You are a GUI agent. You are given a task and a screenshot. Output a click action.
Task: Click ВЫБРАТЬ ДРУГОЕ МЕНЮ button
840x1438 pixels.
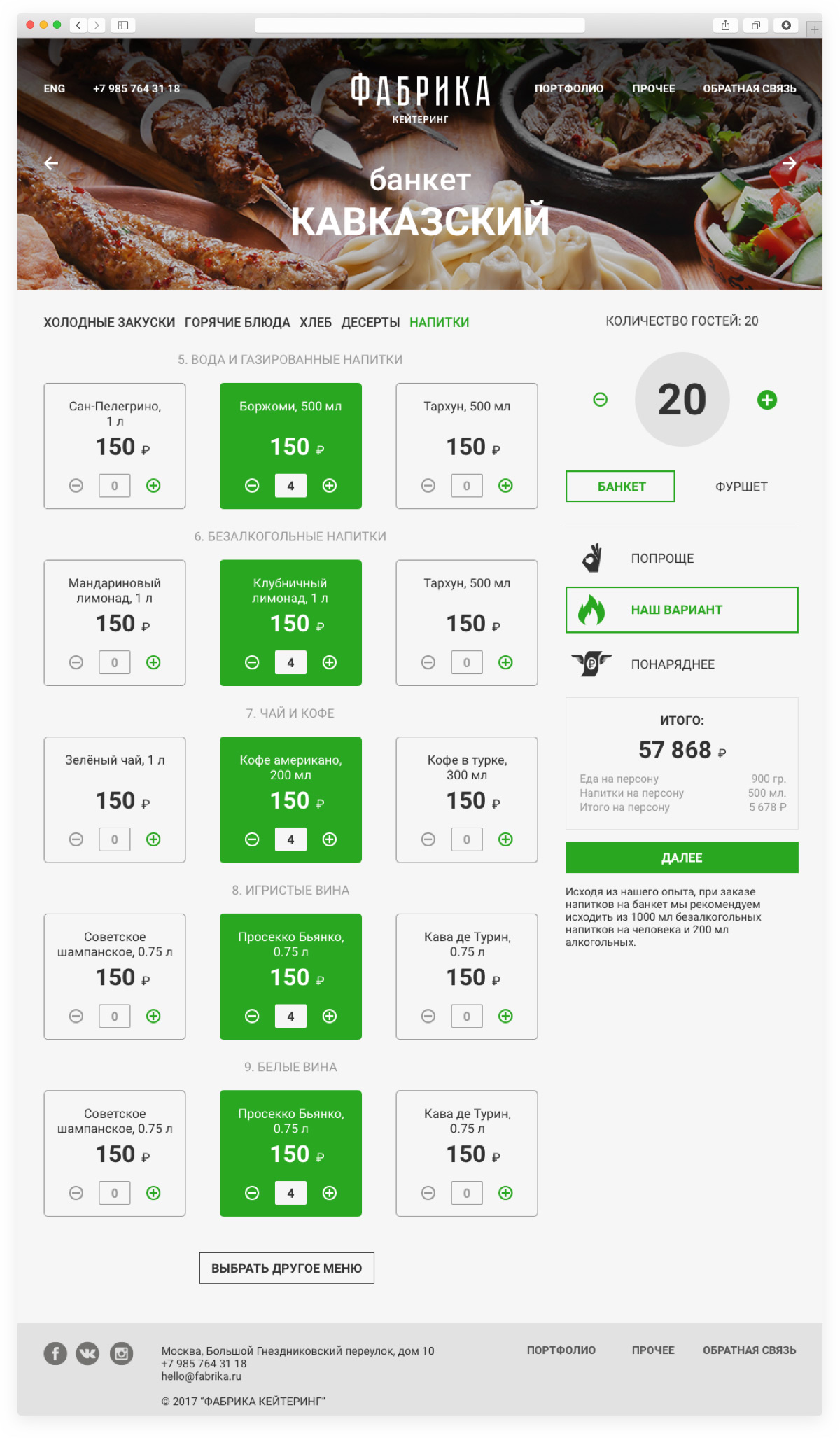pyautogui.click(x=287, y=1269)
